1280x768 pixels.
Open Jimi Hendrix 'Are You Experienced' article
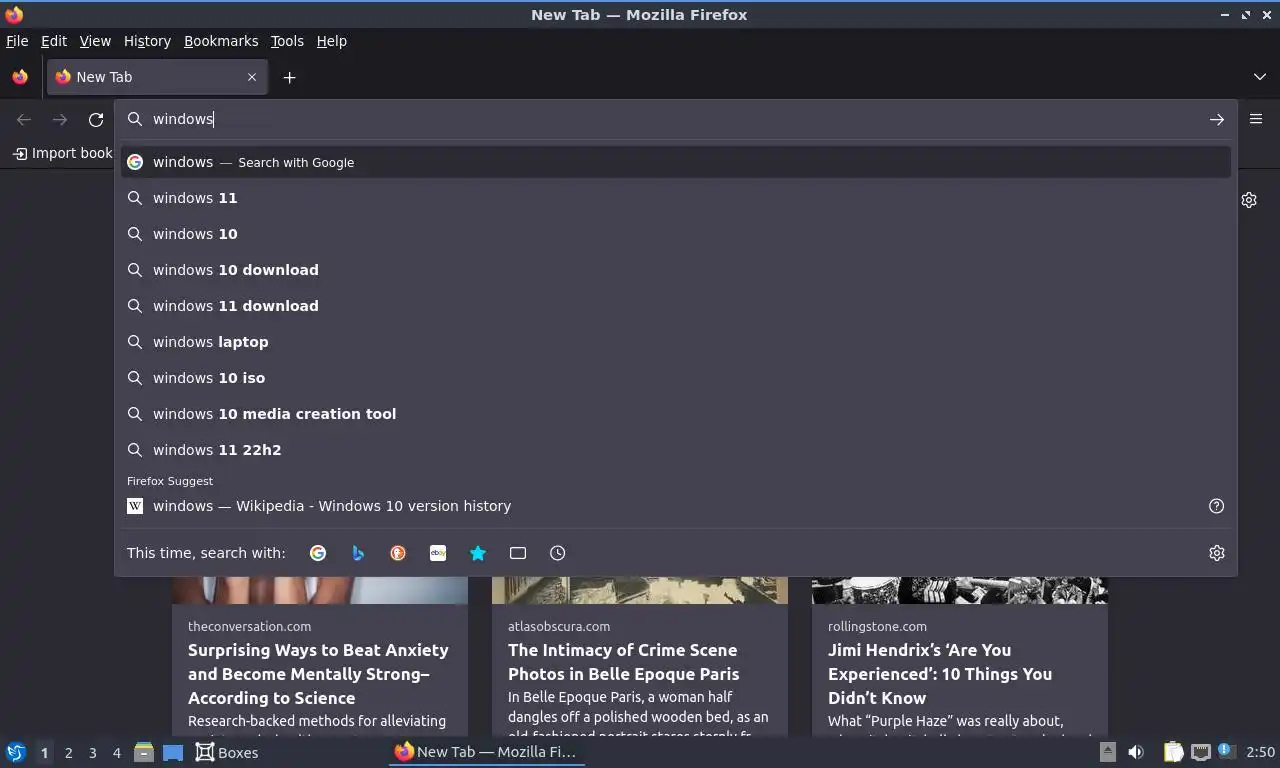(940, 674)
